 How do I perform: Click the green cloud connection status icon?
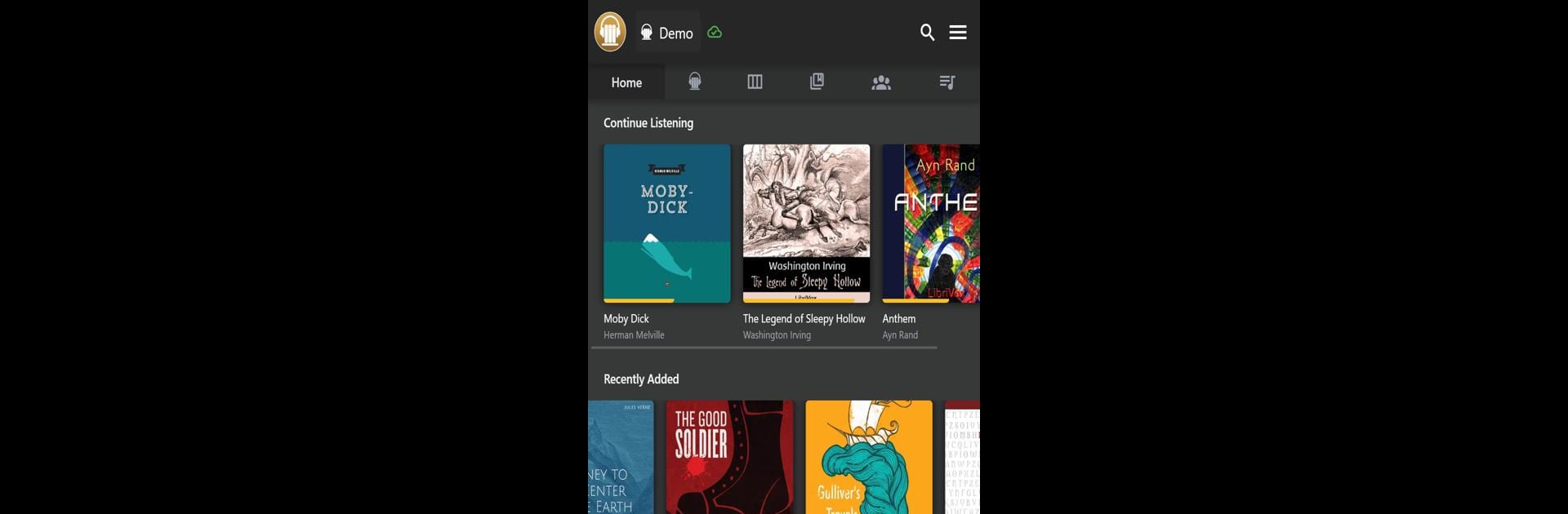715,33
